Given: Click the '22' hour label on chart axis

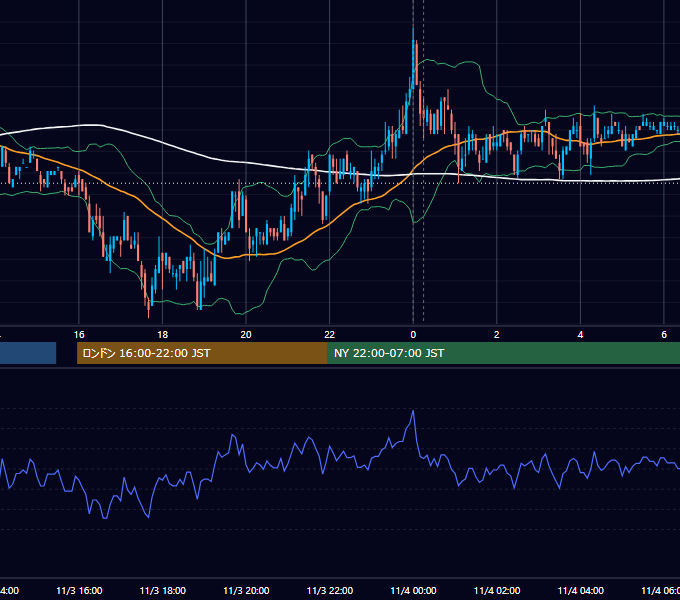Looking at the screenshot, I should pos(330,335).
